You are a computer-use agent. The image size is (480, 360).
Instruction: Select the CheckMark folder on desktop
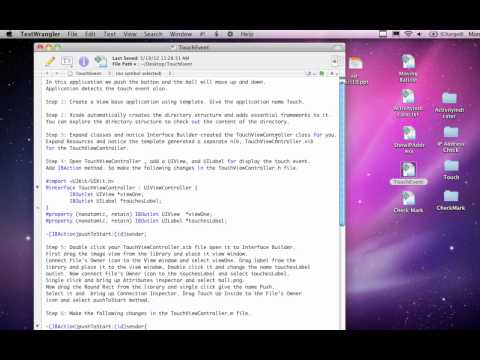451,200
